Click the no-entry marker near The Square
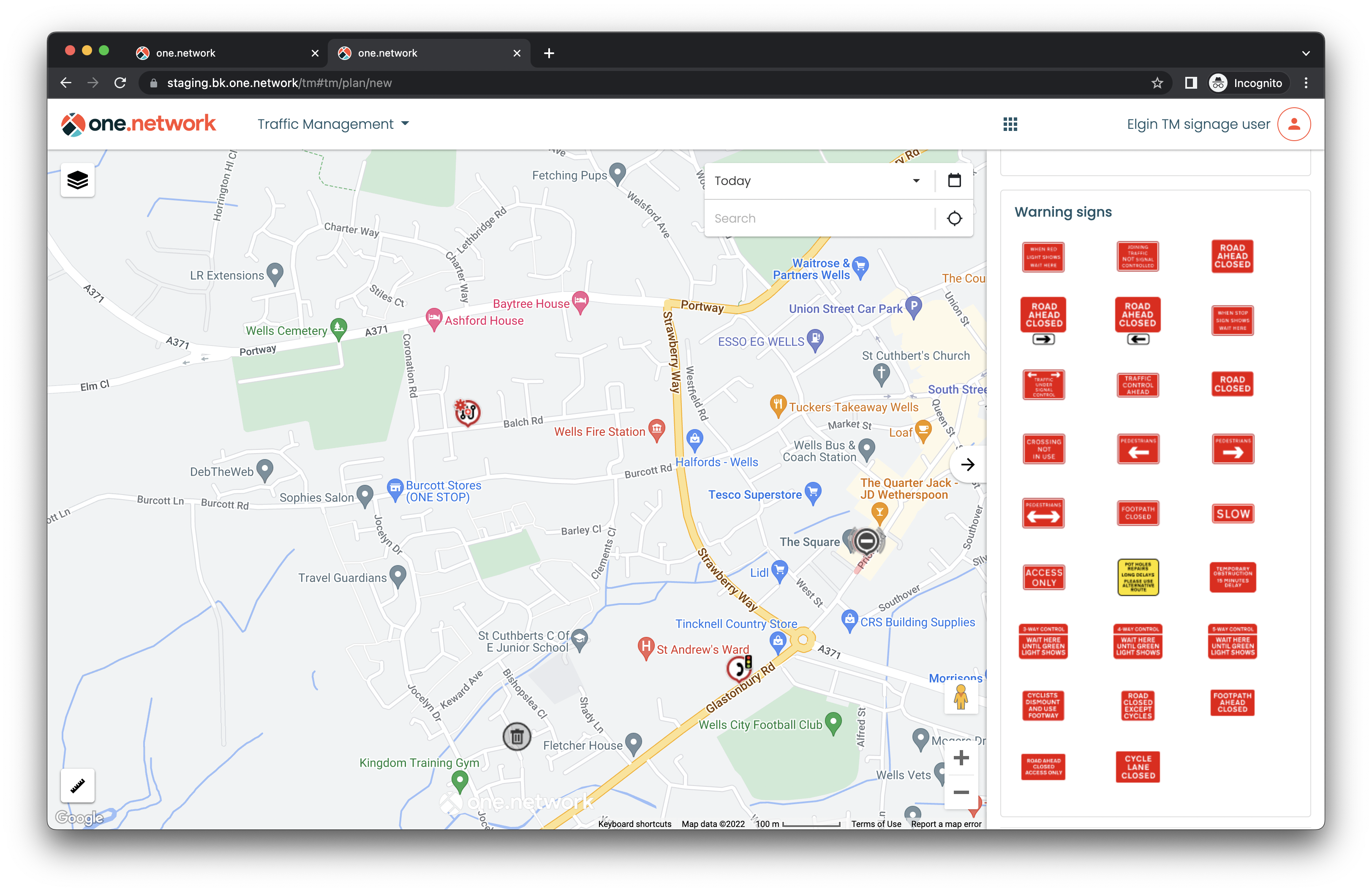 click(866, 541)
